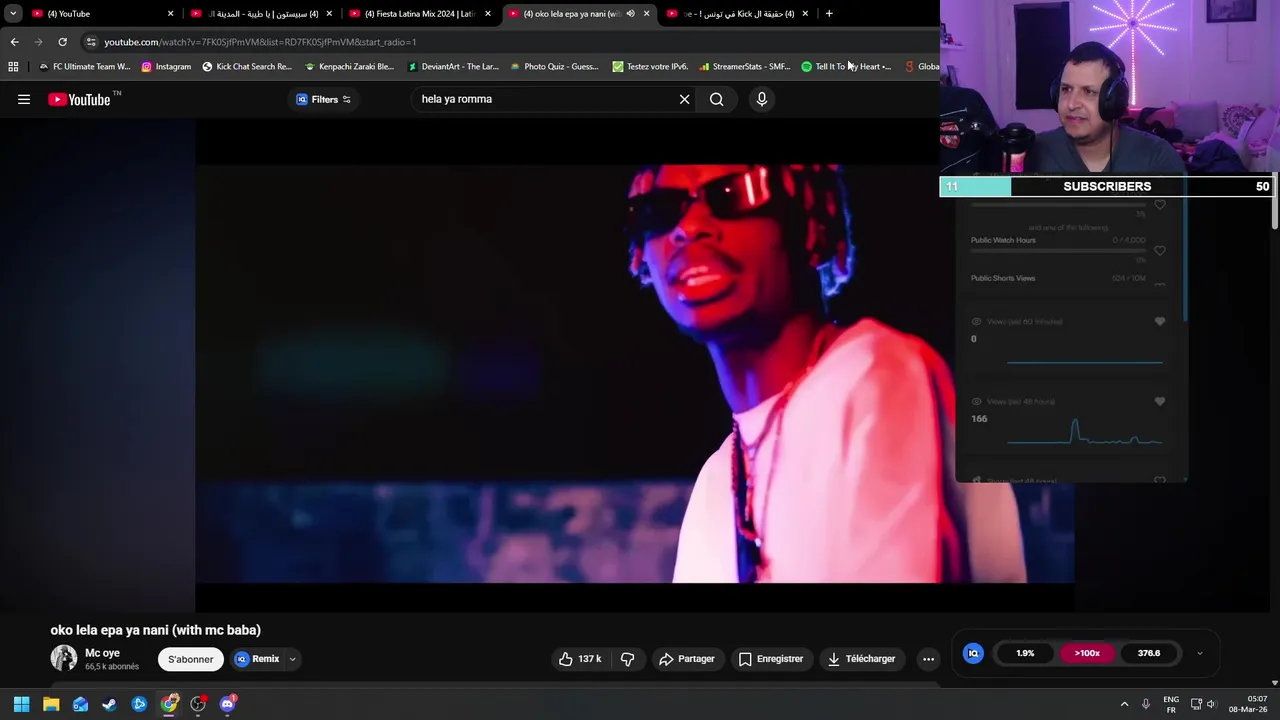The height and width of the screenshot is (720, 1280).
Task: Favorite the Views last 60 minutes heart
Action: [1160, 322]
